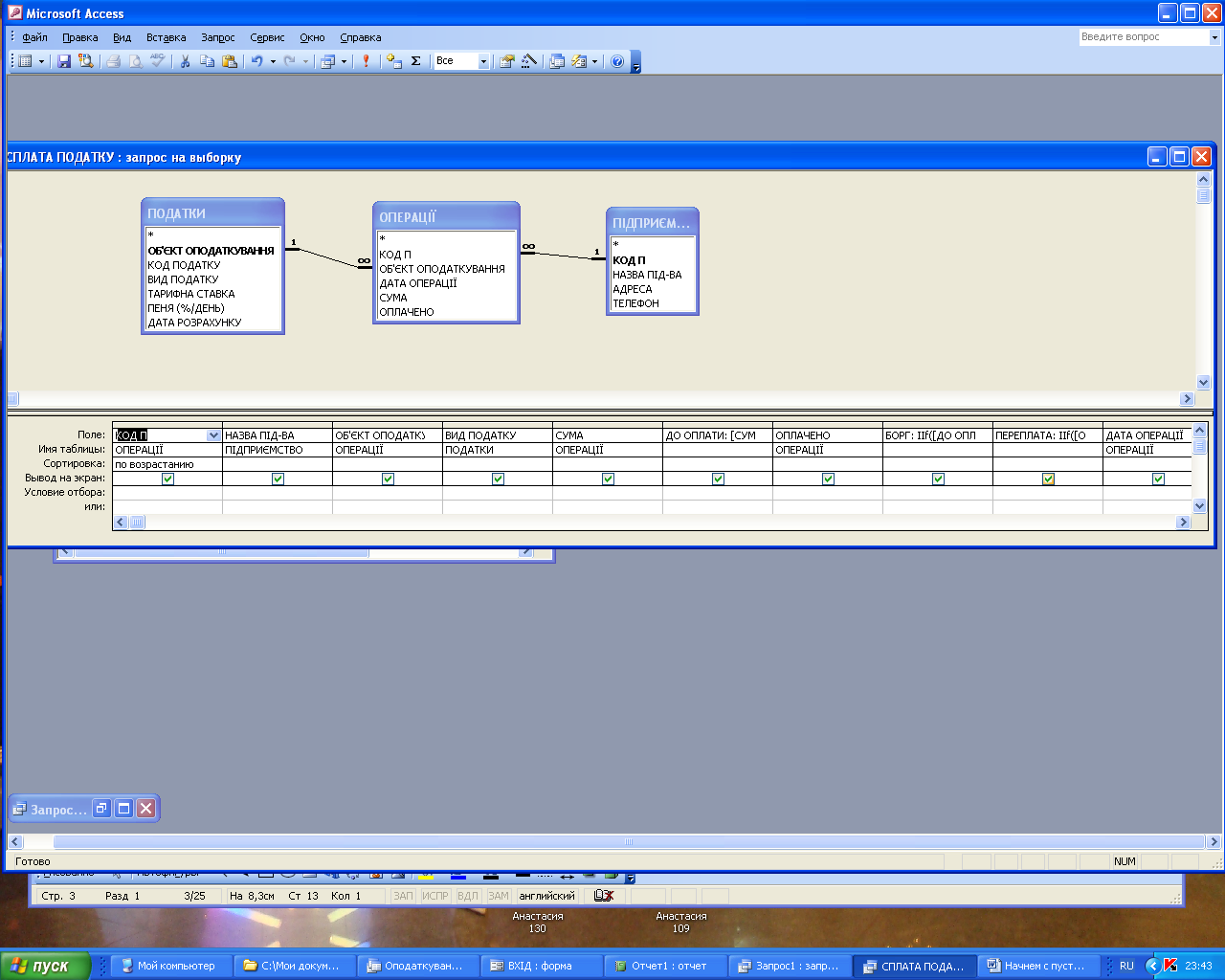
Task: Restore the minimized Запрос window
Action: (102, 809)
